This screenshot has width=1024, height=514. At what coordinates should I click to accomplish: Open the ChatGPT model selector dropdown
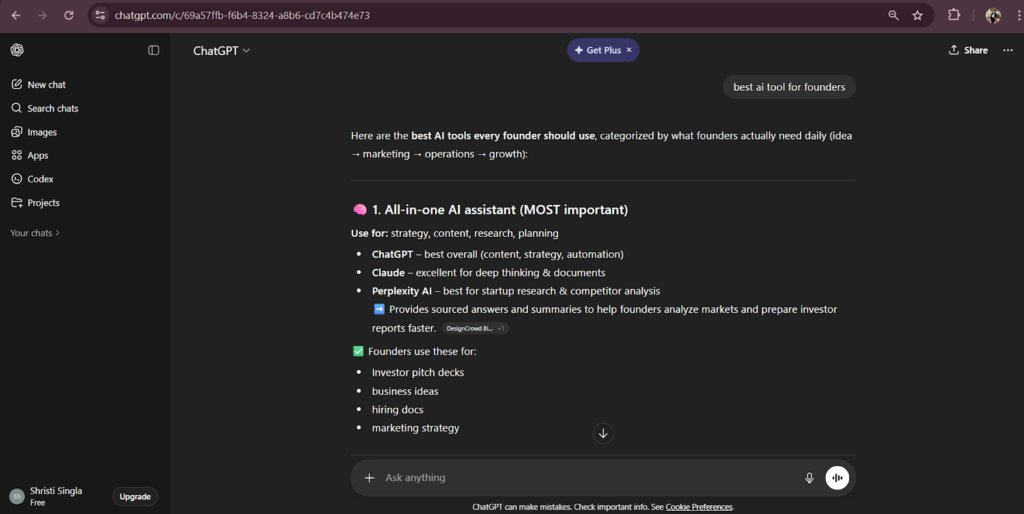click(x=222, y=50)
